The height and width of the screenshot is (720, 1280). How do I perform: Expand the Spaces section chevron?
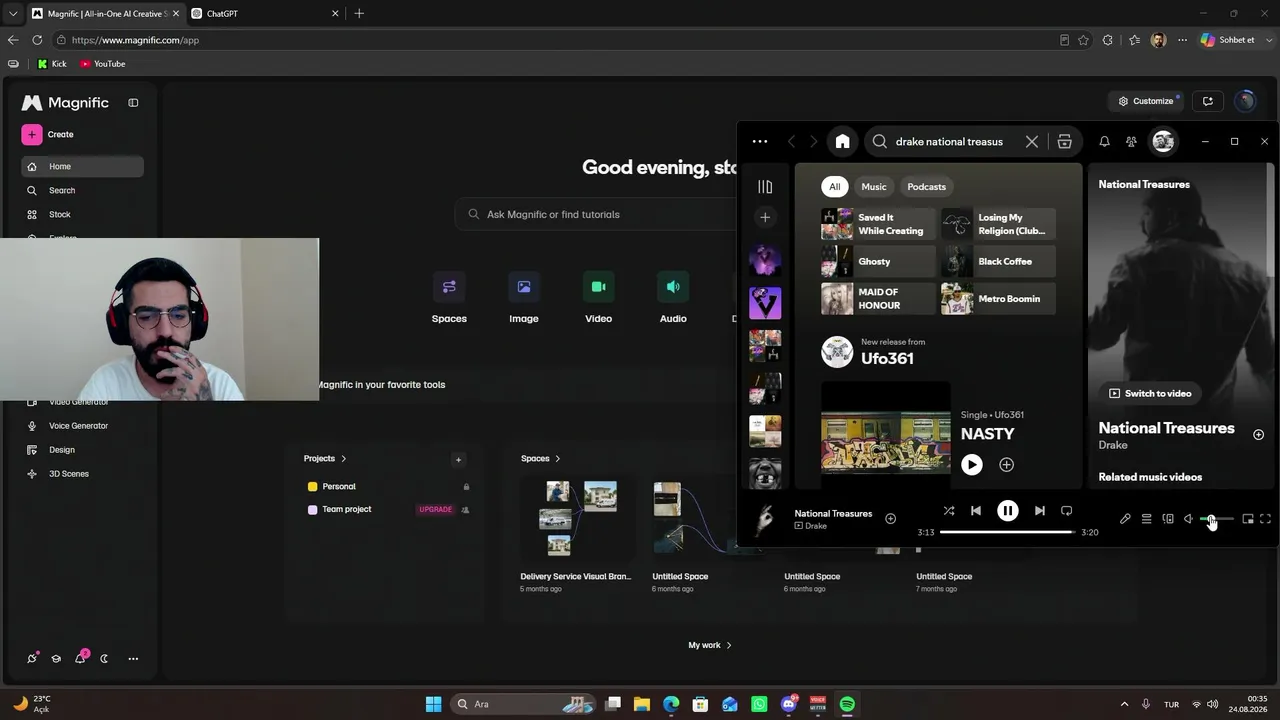click(557, 459)
